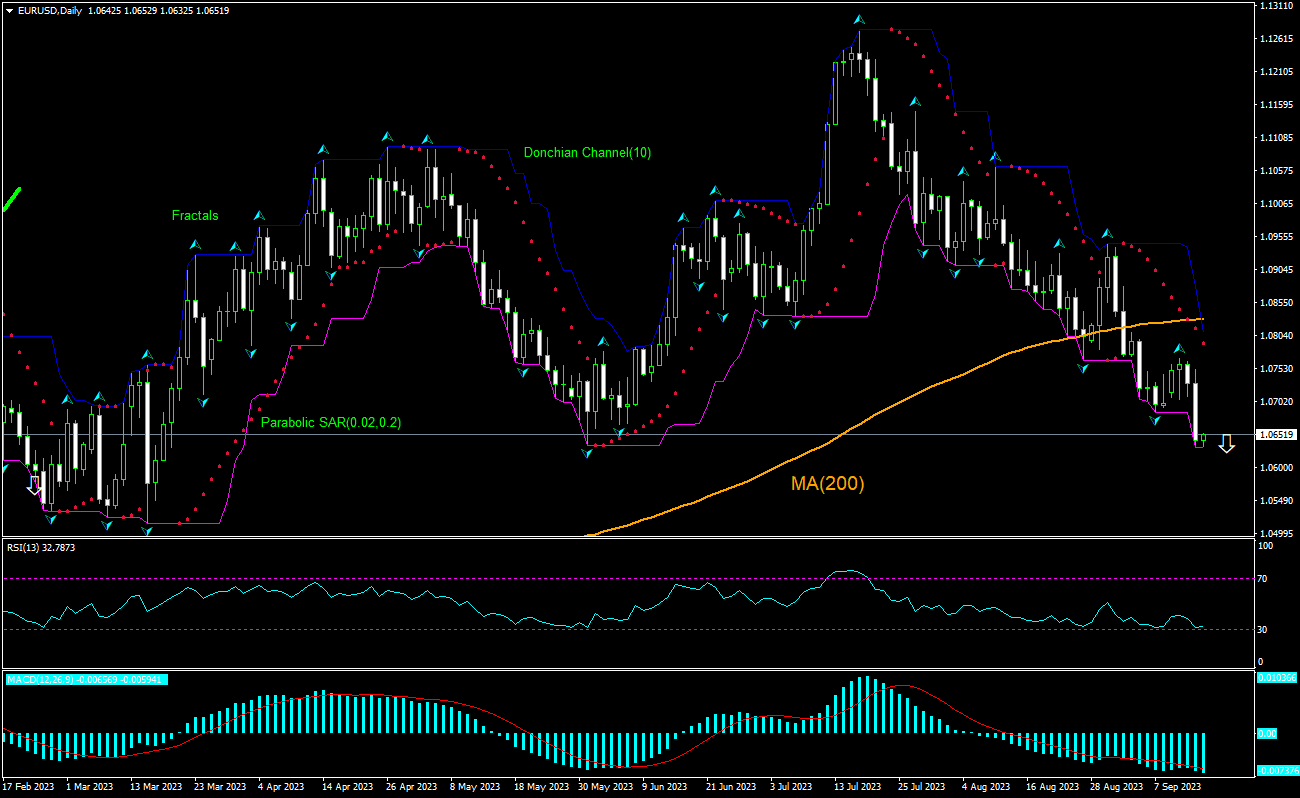The image size is (1300, 798).
Task: Select the orange down-arrow object beside the latest candle
Action: coord(1228,446)
